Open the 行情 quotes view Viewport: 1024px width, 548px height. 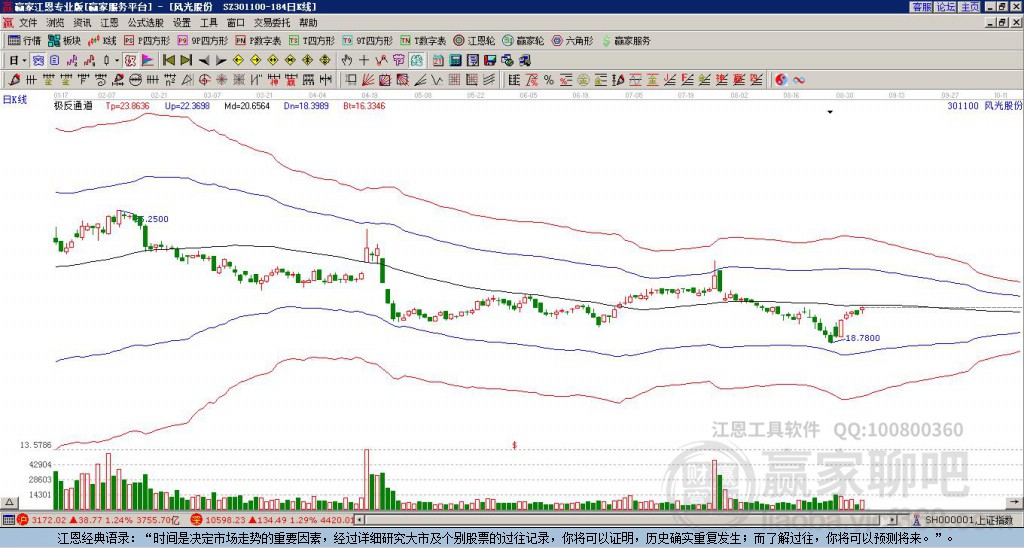[24, 40]
